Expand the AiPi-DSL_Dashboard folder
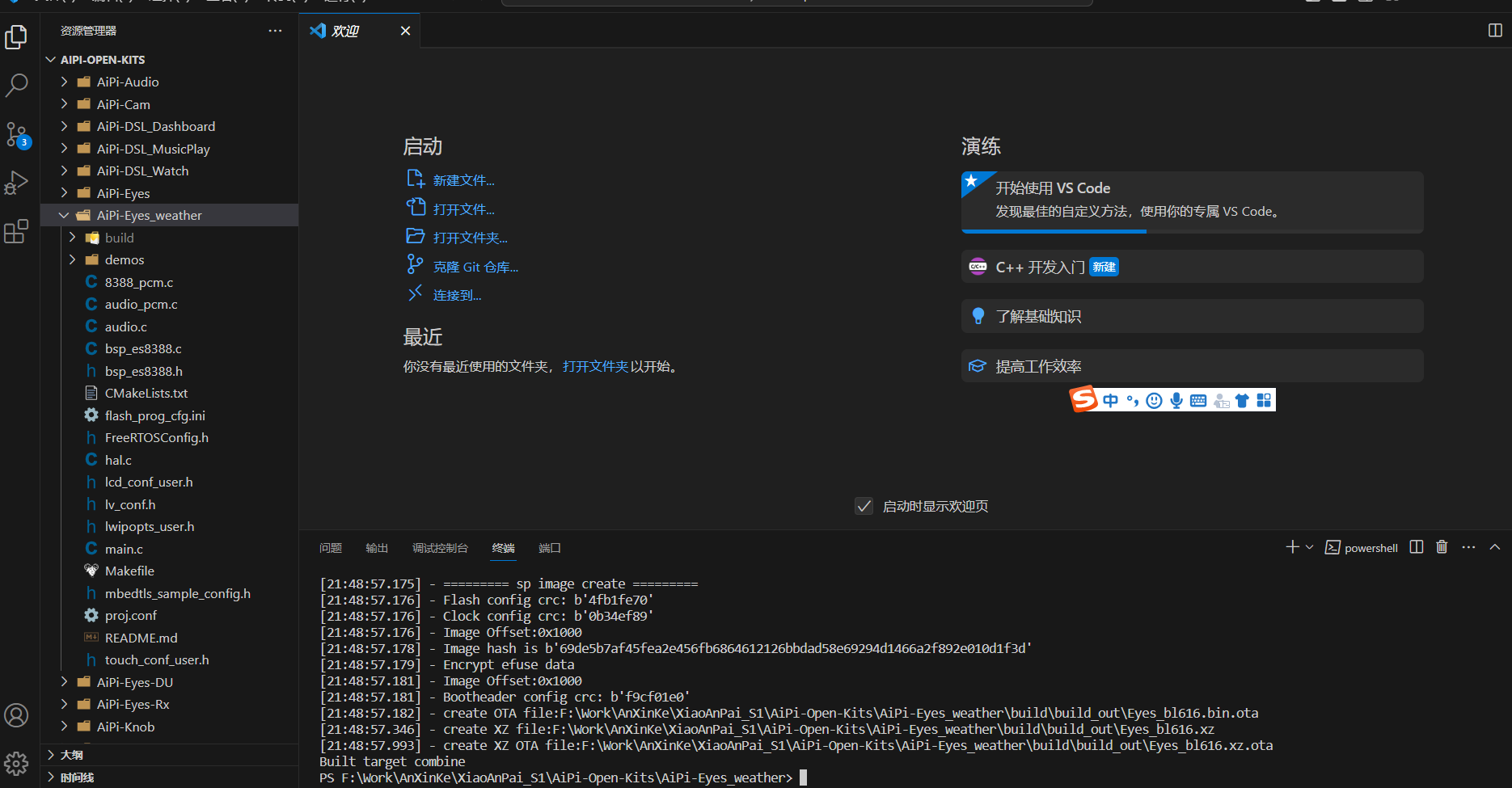 [170, 126]
